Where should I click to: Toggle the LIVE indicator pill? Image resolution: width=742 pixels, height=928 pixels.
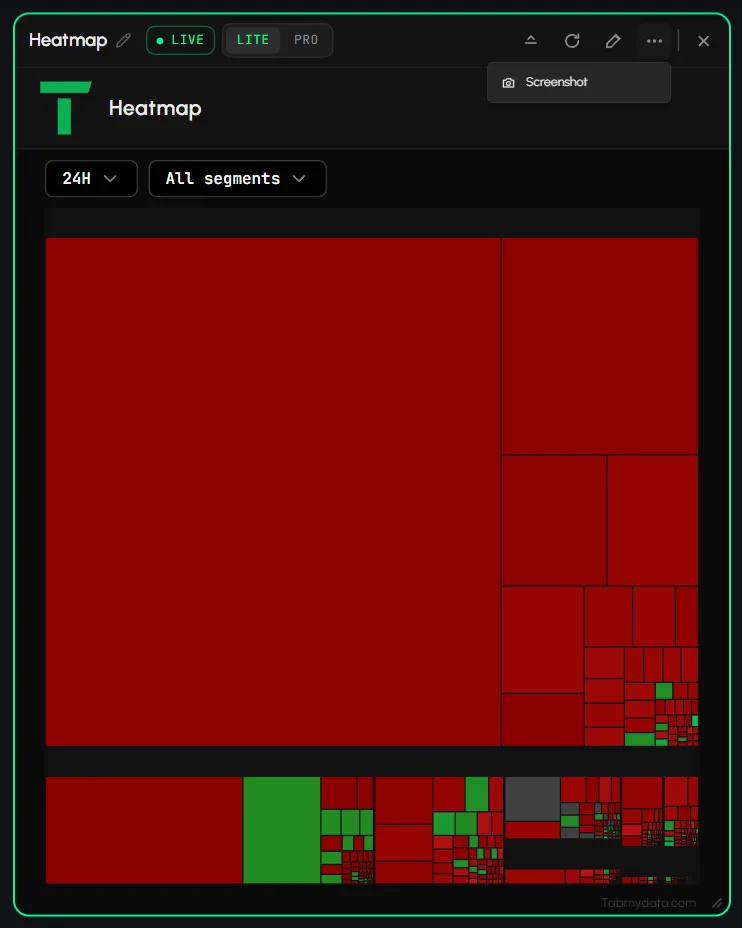tap(180, 40)
